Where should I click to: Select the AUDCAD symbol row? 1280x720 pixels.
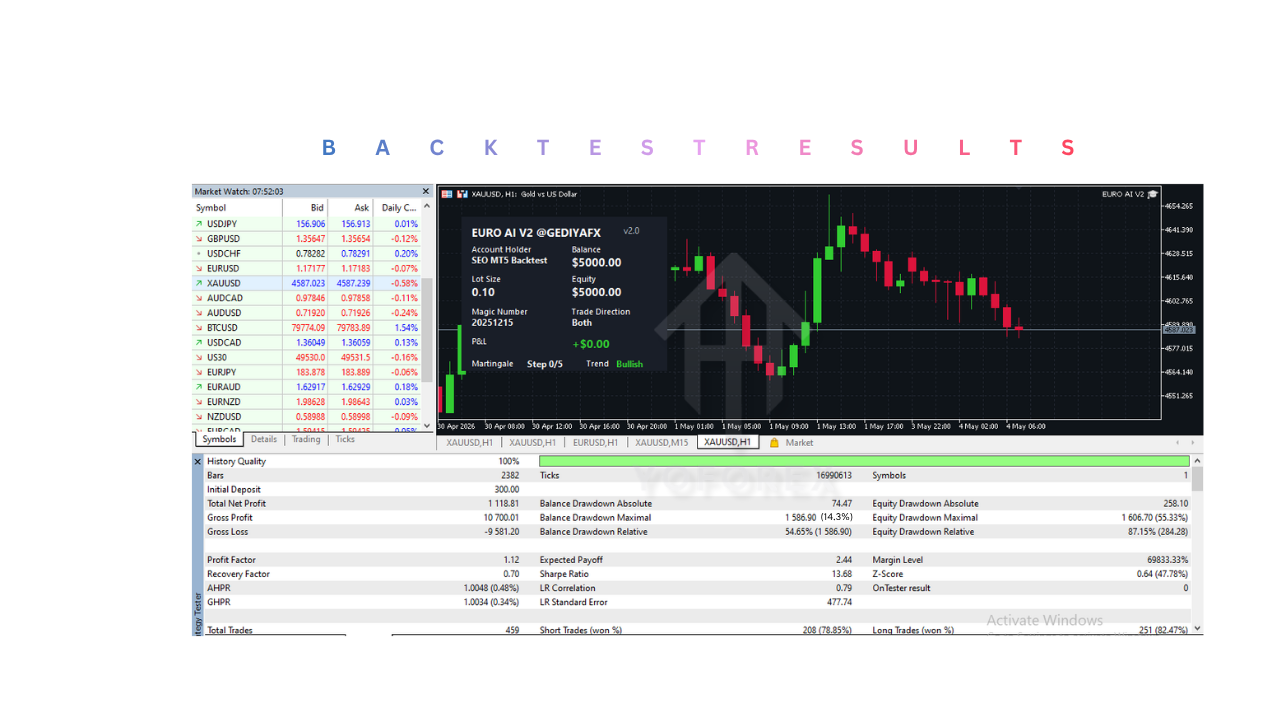coord(307,298)
